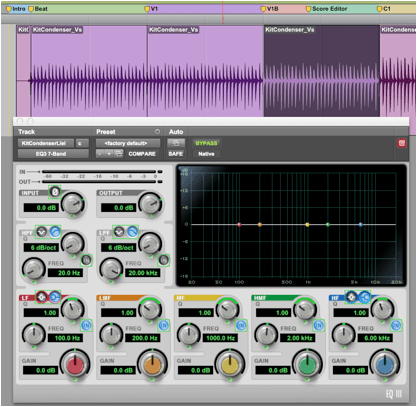The height and width of the screenshot is (407, 417).
Task: Toggle the plugin BYPASS button
Action: (x=206, y=143)
